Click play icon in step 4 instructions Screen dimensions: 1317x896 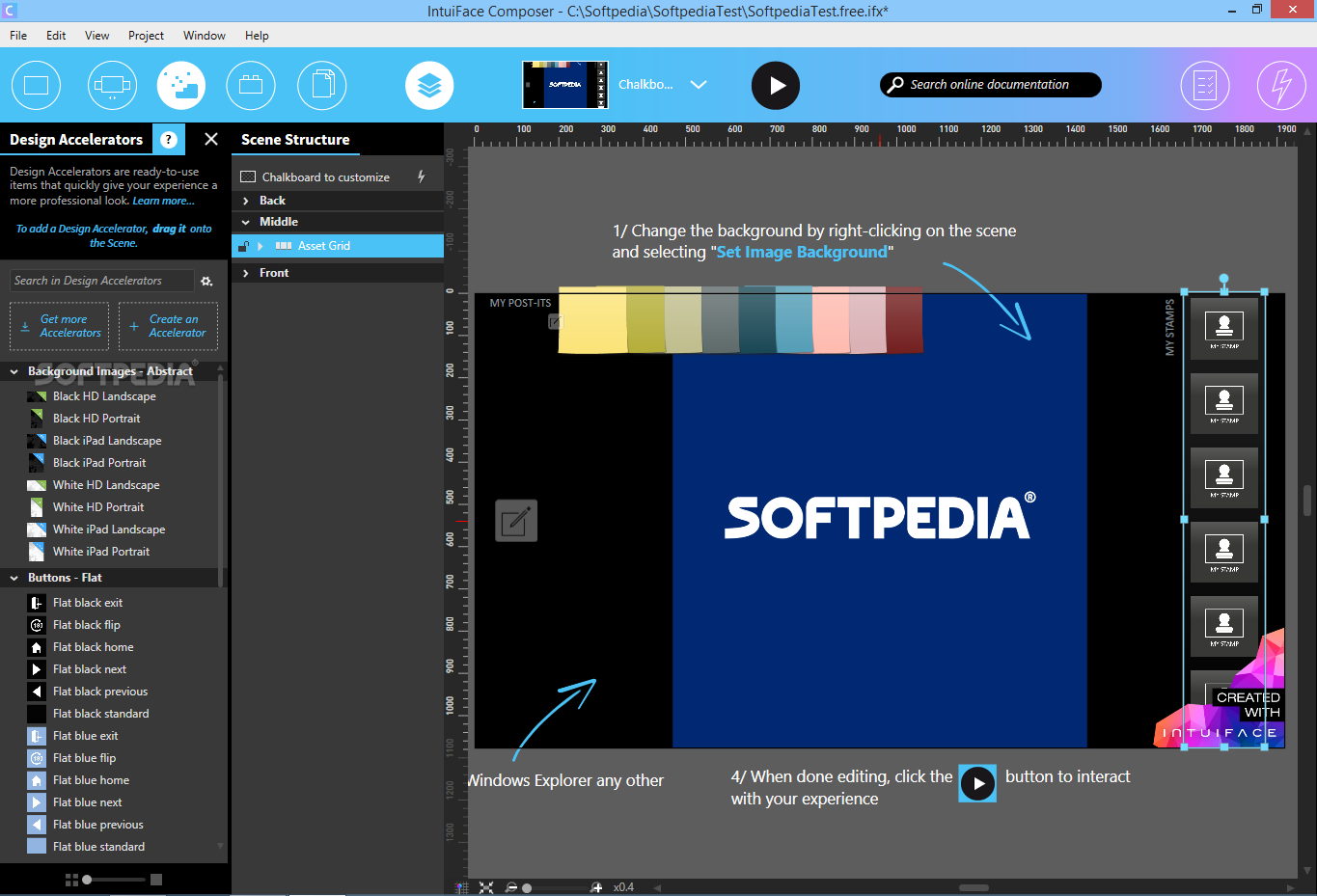point(977,783)
